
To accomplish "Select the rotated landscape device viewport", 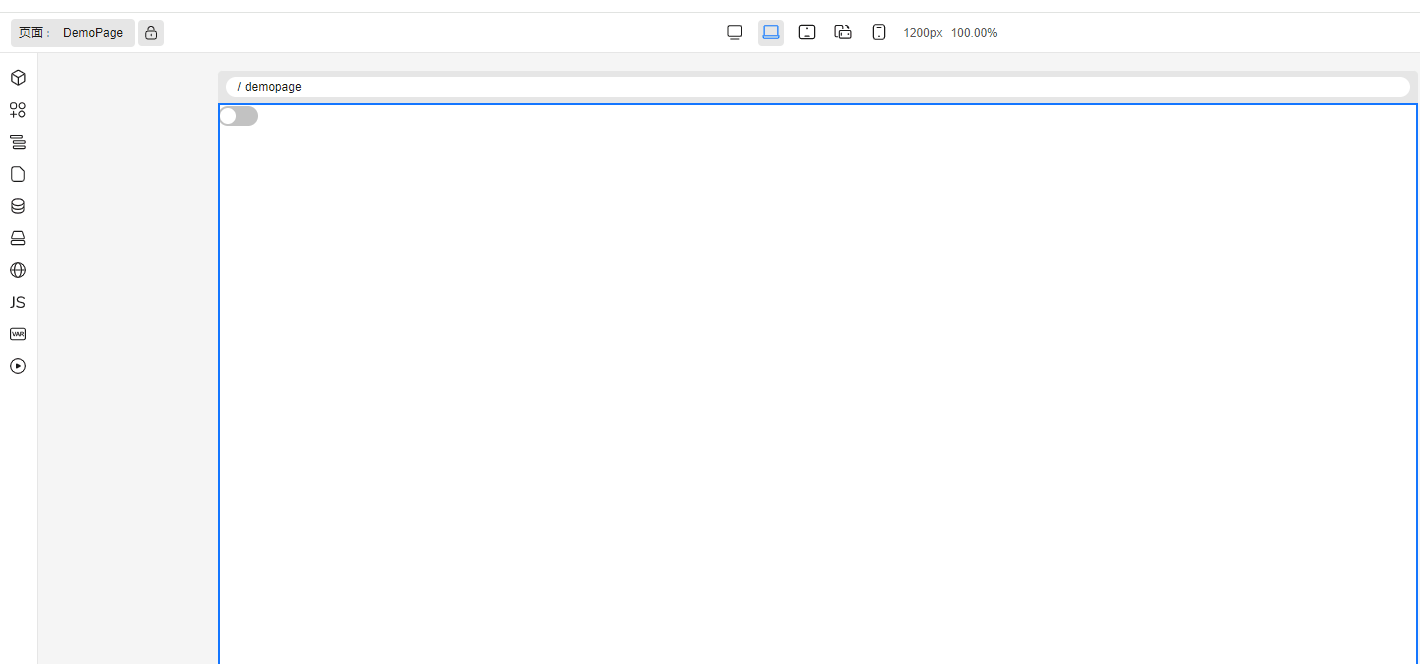I will point(843,33).
